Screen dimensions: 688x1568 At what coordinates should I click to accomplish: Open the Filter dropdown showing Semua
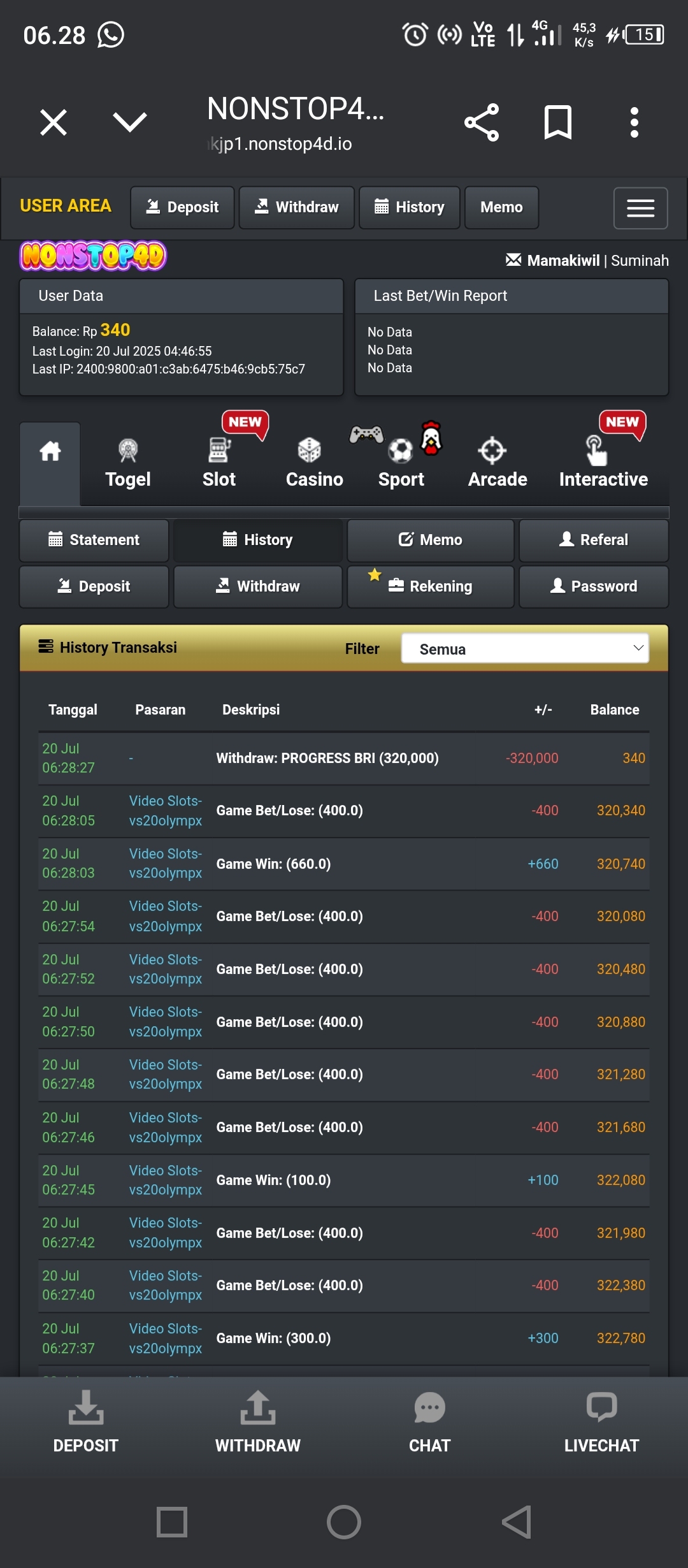coord(525,648)
